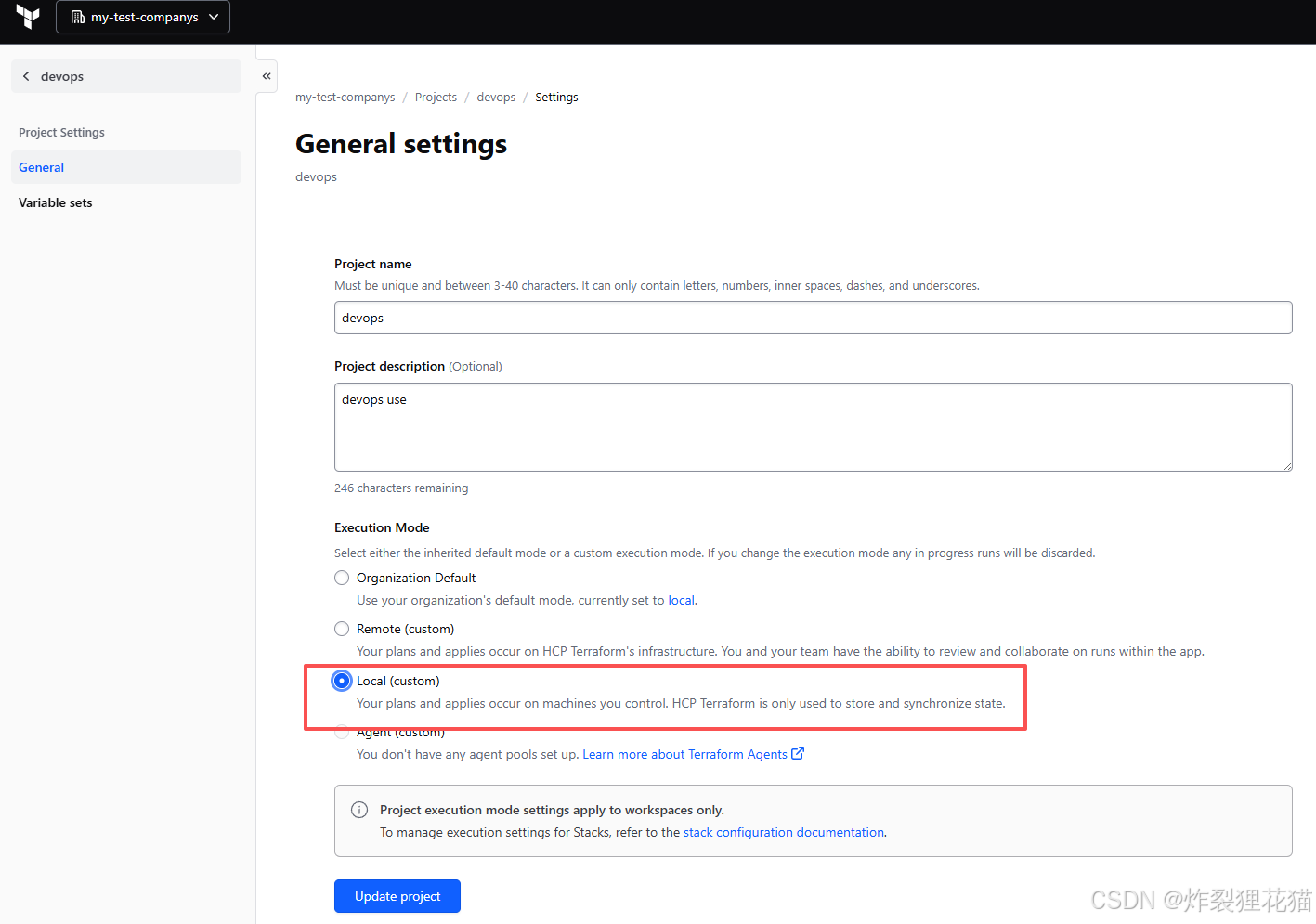Image resolution: width=1316 pixels, height=924 pixels.
Task: Click the Execution Mode heading
Action: 382,527
